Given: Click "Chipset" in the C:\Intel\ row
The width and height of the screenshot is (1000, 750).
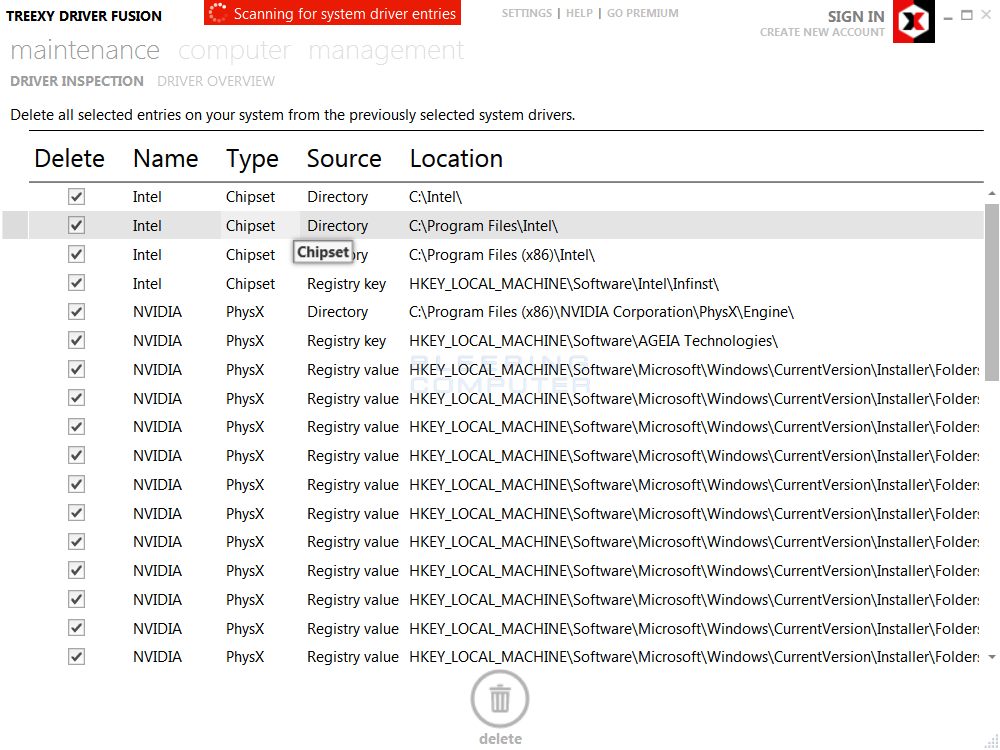Looking at the screenshot, I should click(250, 197).
